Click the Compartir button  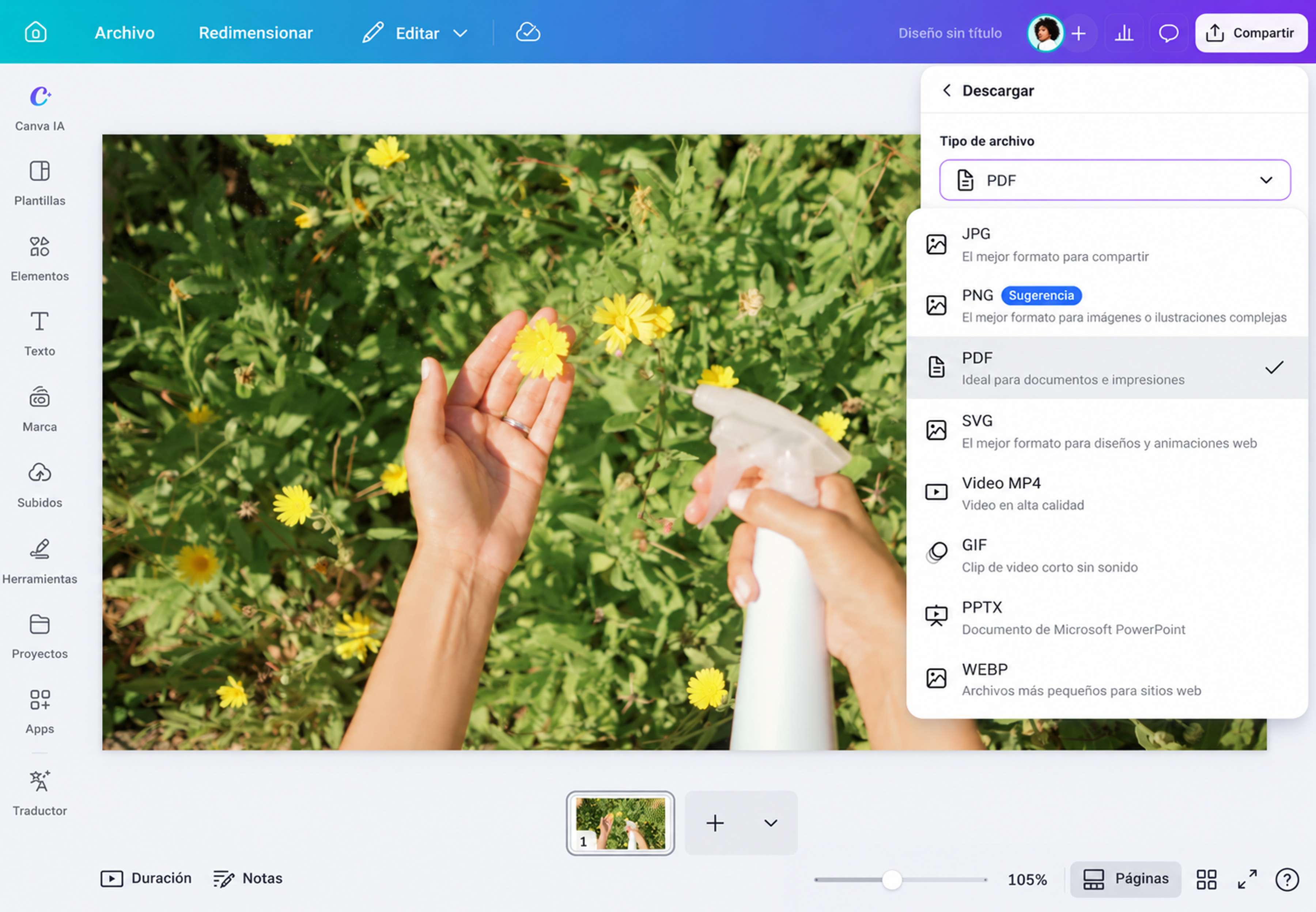(1251, 33)
